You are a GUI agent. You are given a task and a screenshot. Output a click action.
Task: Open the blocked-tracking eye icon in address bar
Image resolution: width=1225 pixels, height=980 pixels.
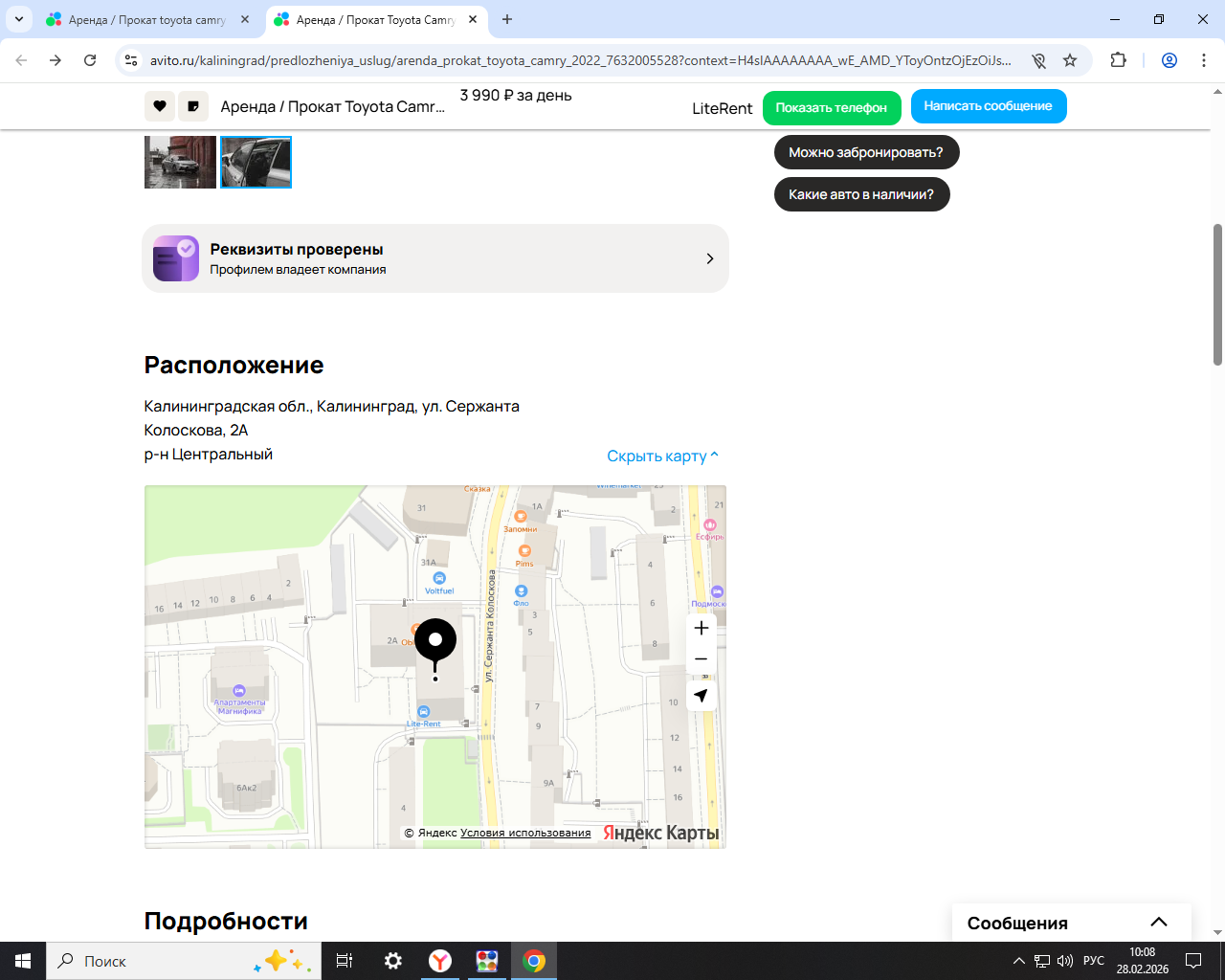pos(1038,60)
